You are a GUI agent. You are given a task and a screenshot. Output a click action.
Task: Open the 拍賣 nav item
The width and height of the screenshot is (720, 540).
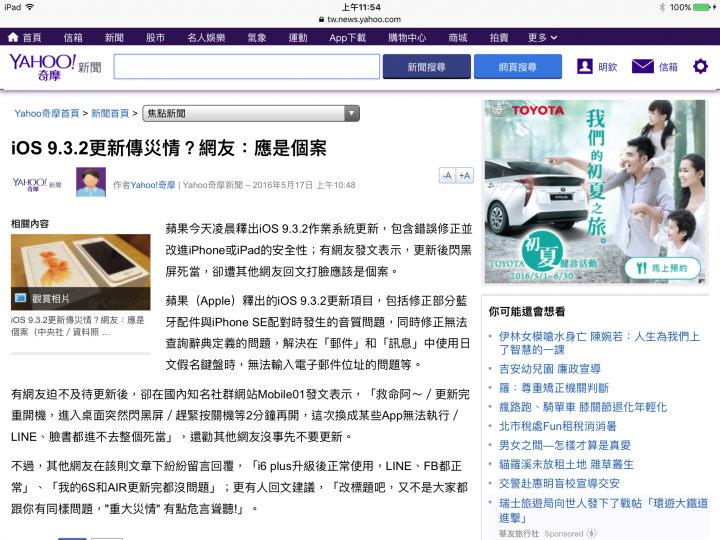(499, 38)
